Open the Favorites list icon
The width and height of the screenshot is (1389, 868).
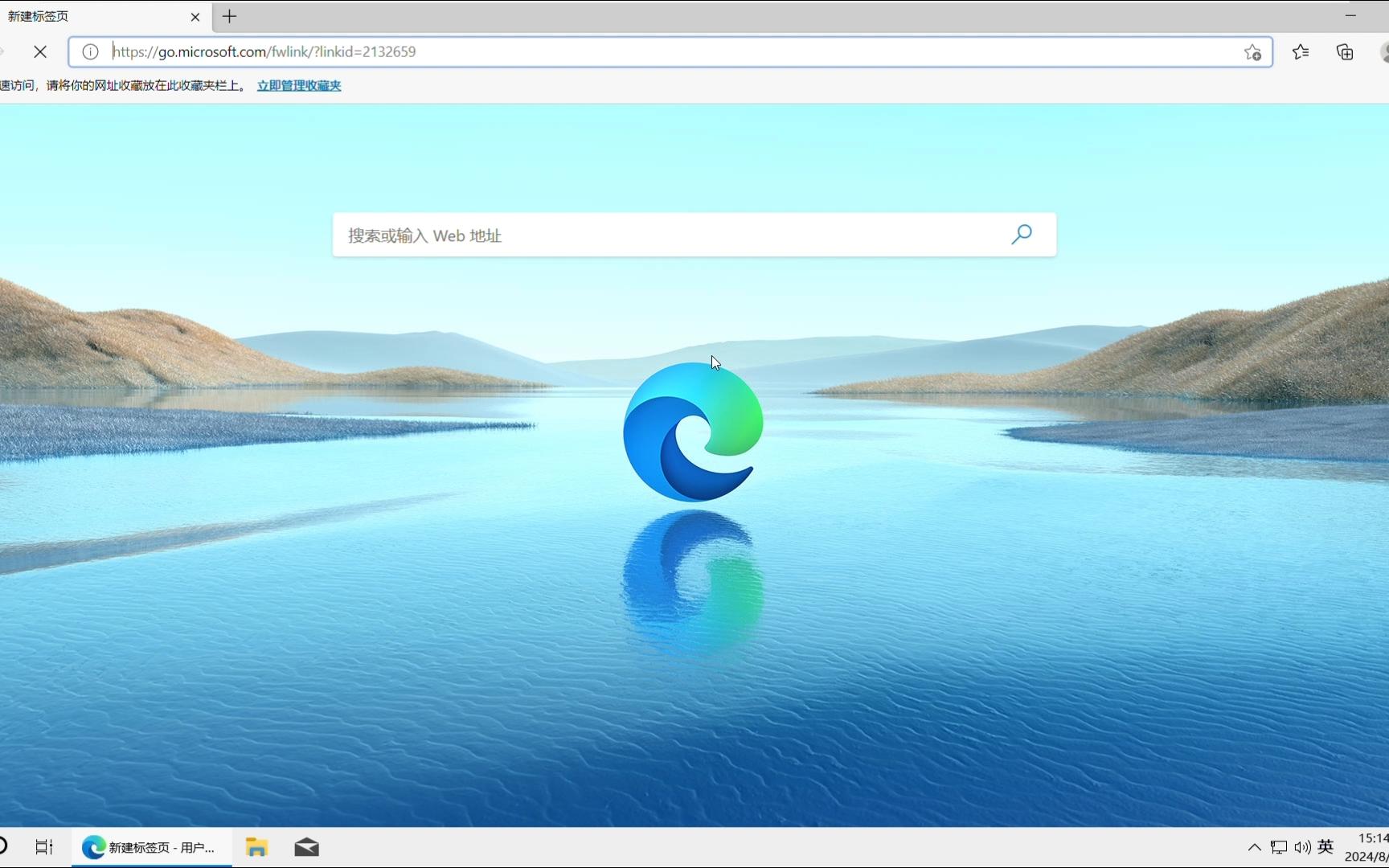[x=1301, y=52]
